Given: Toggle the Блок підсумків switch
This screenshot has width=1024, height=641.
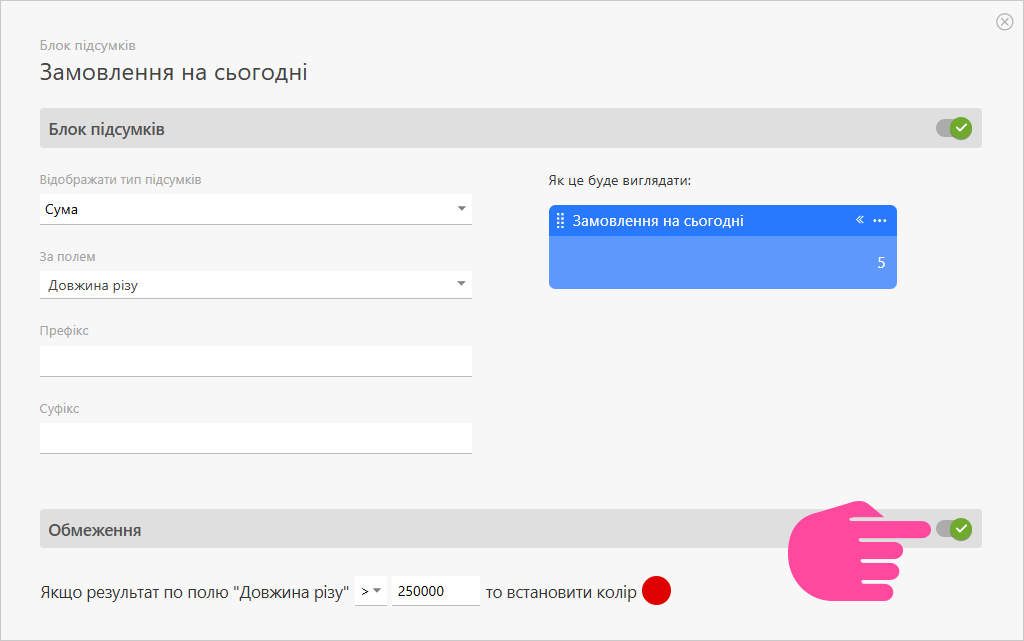Looking at the screenshot, I should tap(953, 128).
